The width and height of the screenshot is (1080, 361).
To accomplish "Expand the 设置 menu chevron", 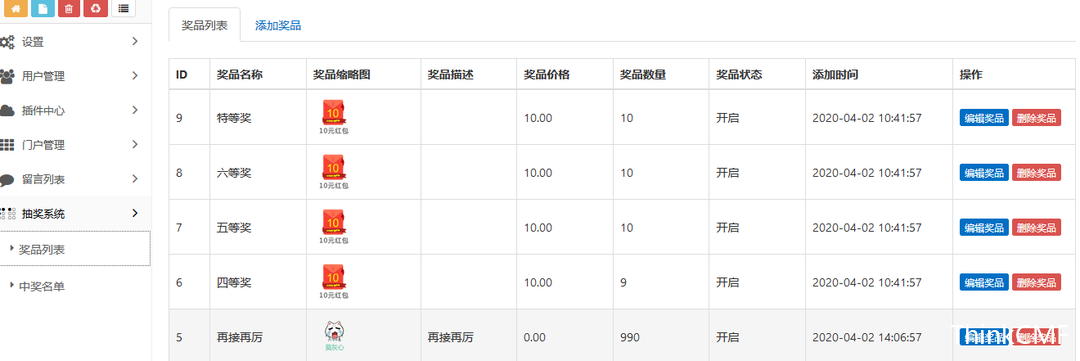I will 135,41.
